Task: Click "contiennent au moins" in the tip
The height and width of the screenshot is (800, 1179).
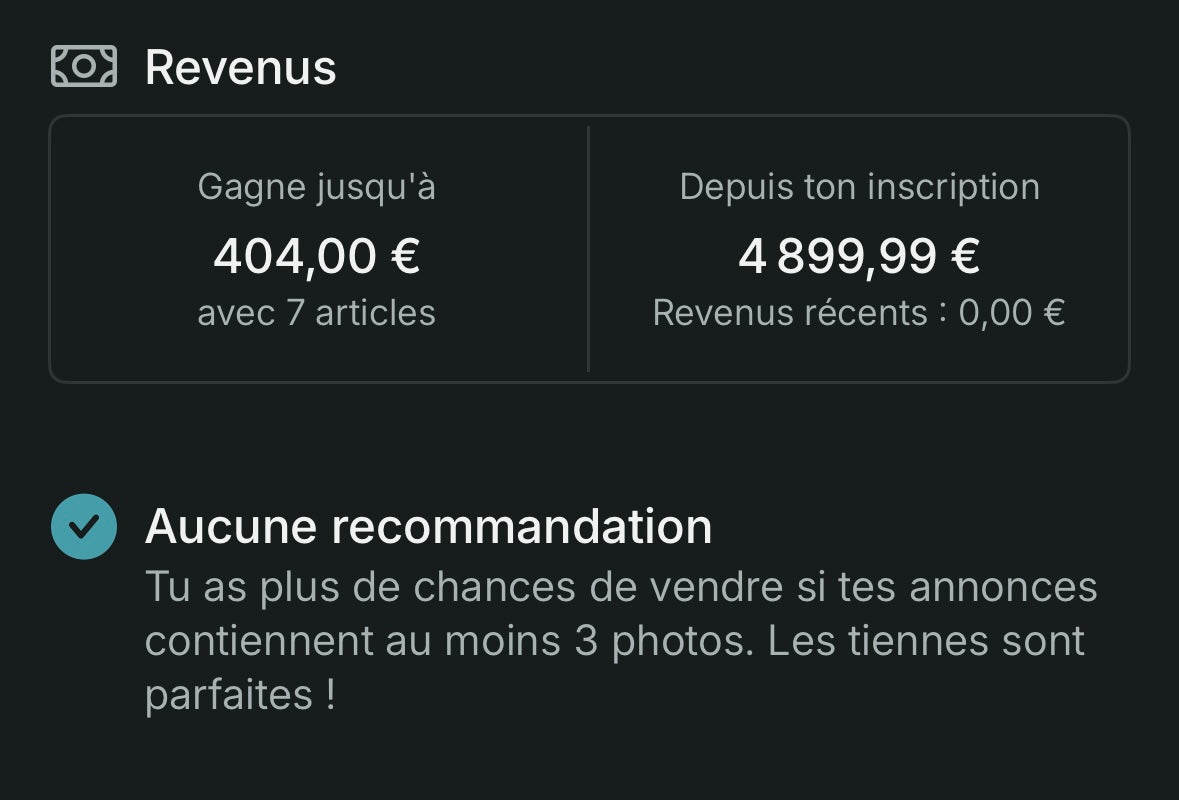Action: pyautogui.click(x=355, y=641)
